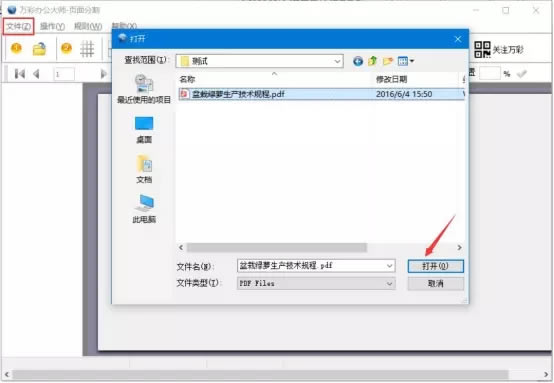
Task: Click the grid split toolbar icon
Action: (87, 49)
